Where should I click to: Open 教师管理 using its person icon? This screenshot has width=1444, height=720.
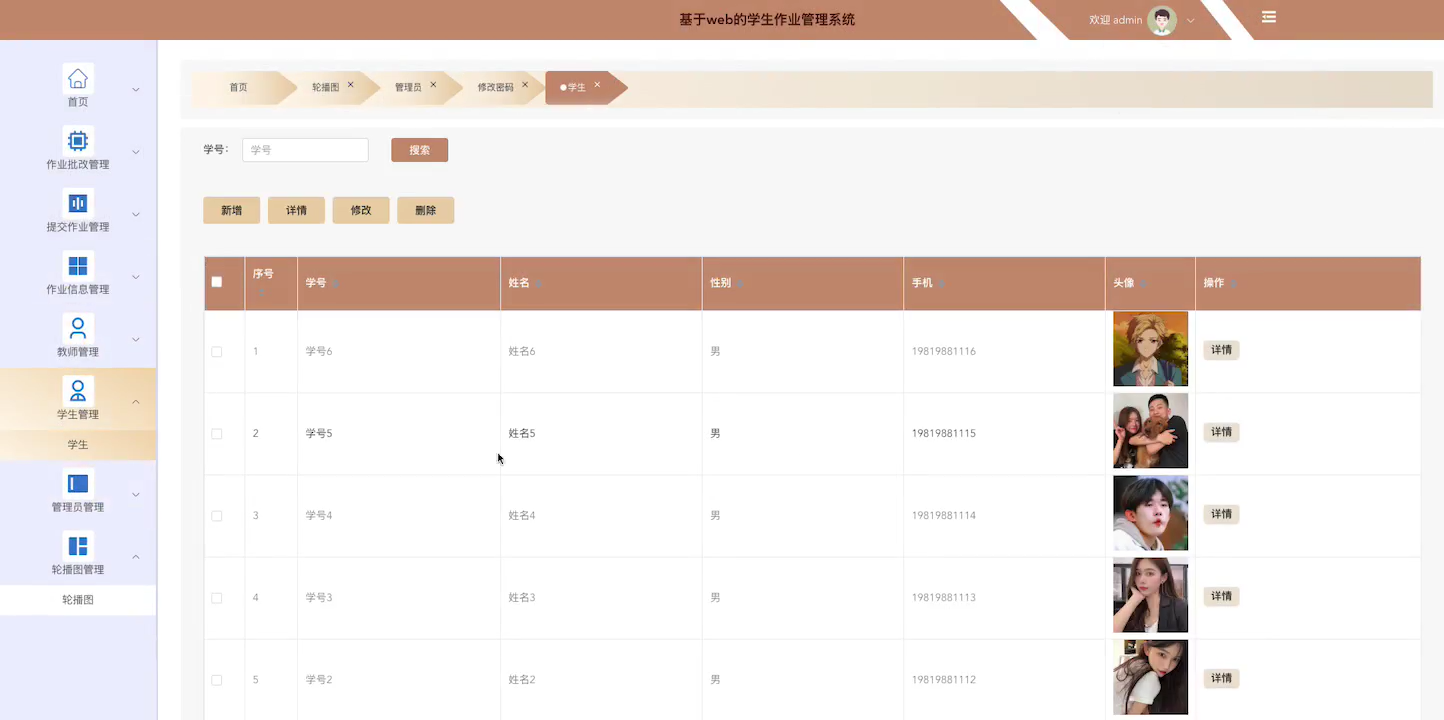78,328
